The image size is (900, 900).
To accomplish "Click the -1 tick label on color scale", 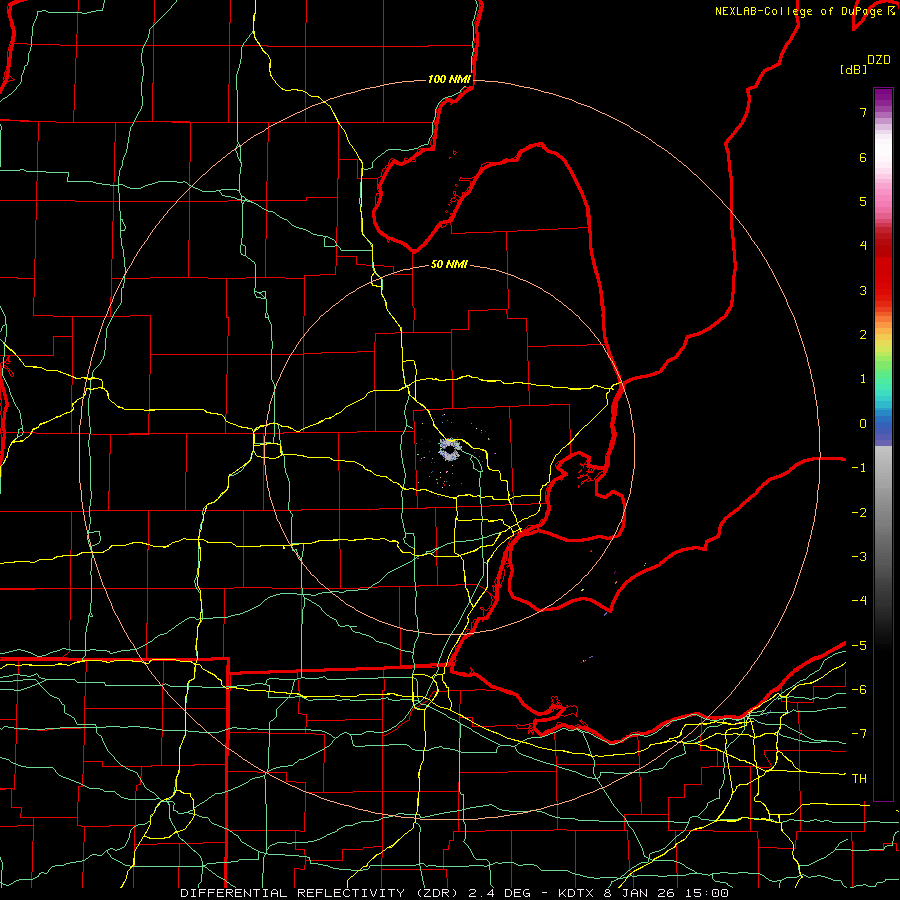I will point(859,468).
